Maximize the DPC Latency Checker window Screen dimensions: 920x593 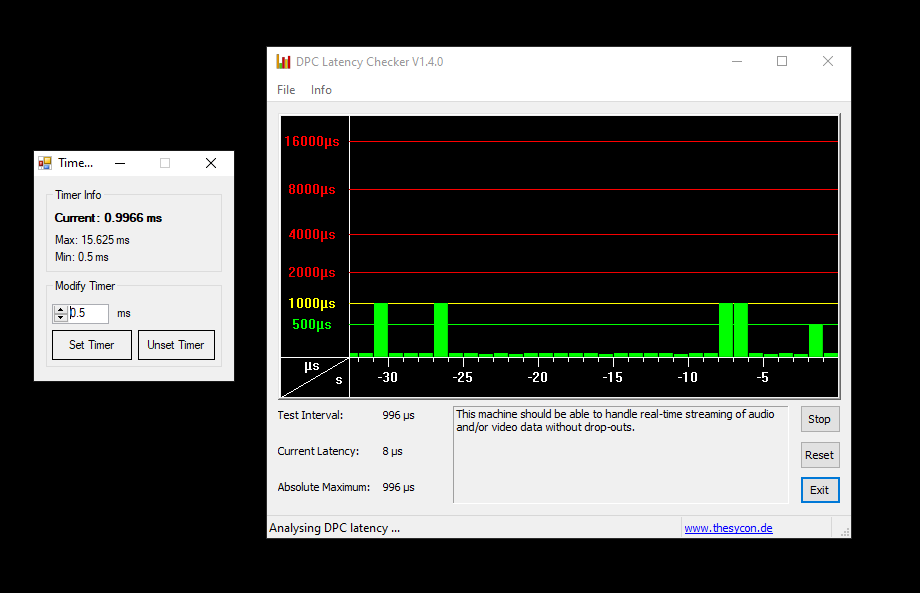coord(782,62)
